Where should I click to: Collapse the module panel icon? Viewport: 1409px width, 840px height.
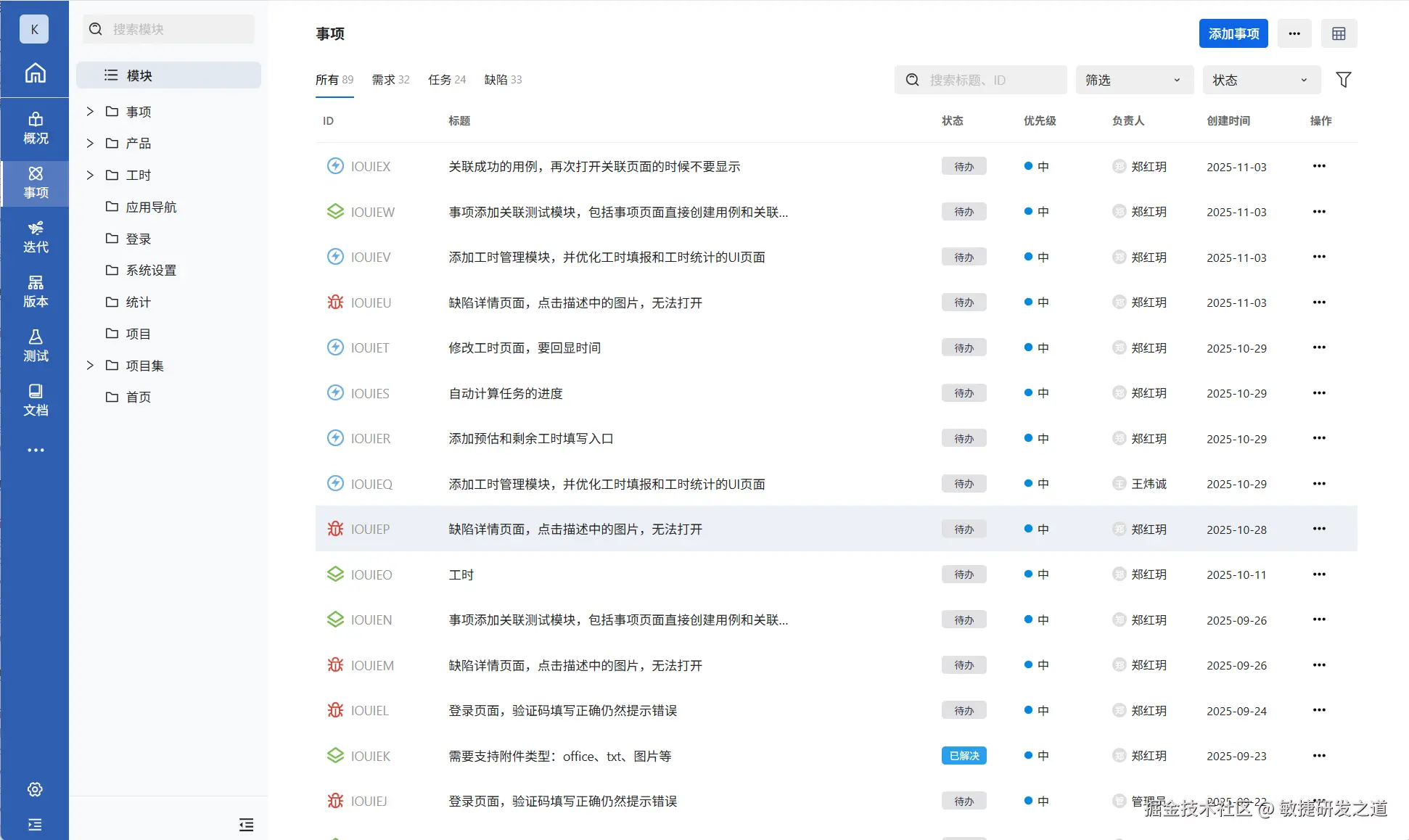click(x=246, y=824)
